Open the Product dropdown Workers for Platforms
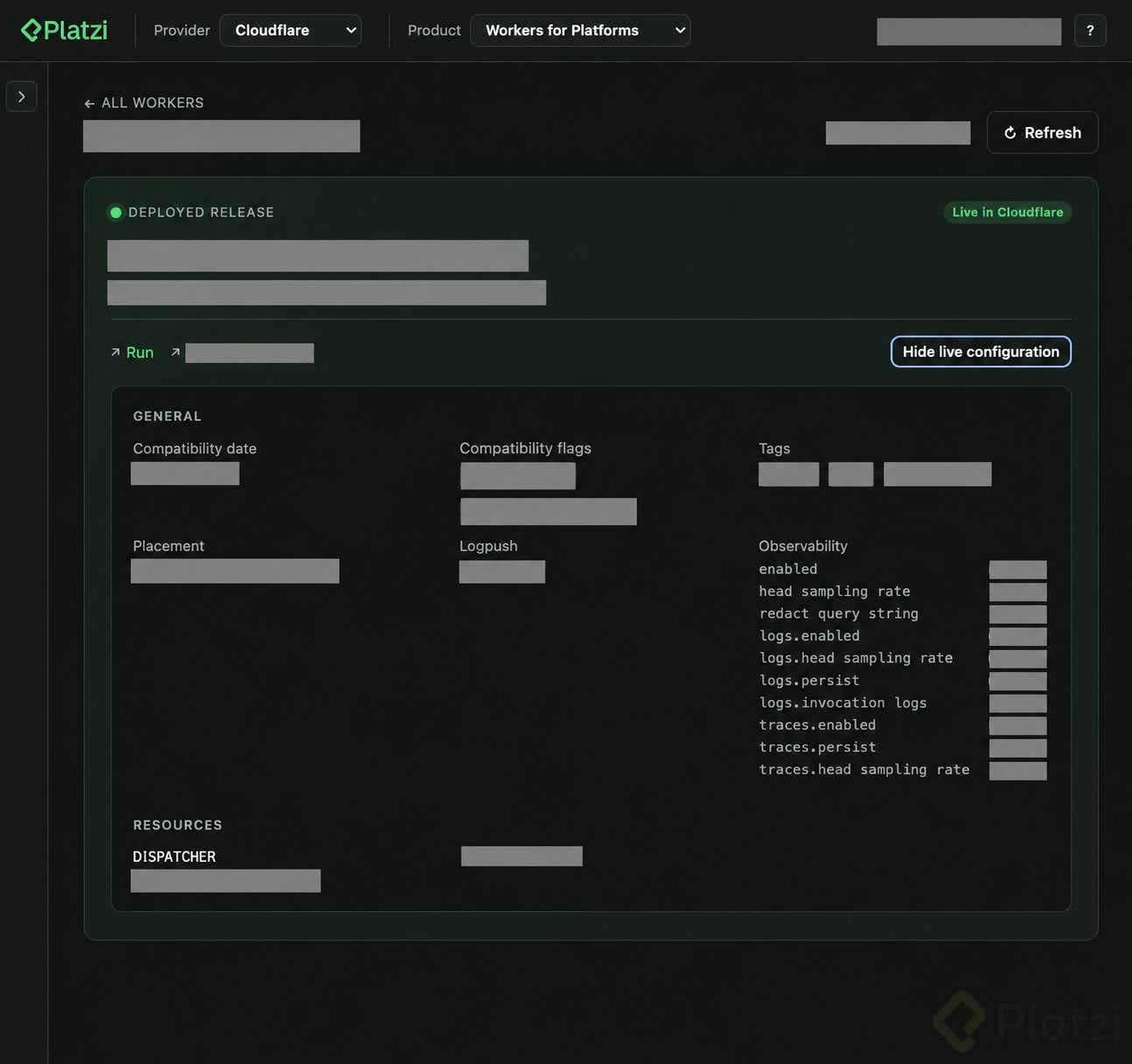The height and width of the screenshot is (1064, 1132). [580, 31]
